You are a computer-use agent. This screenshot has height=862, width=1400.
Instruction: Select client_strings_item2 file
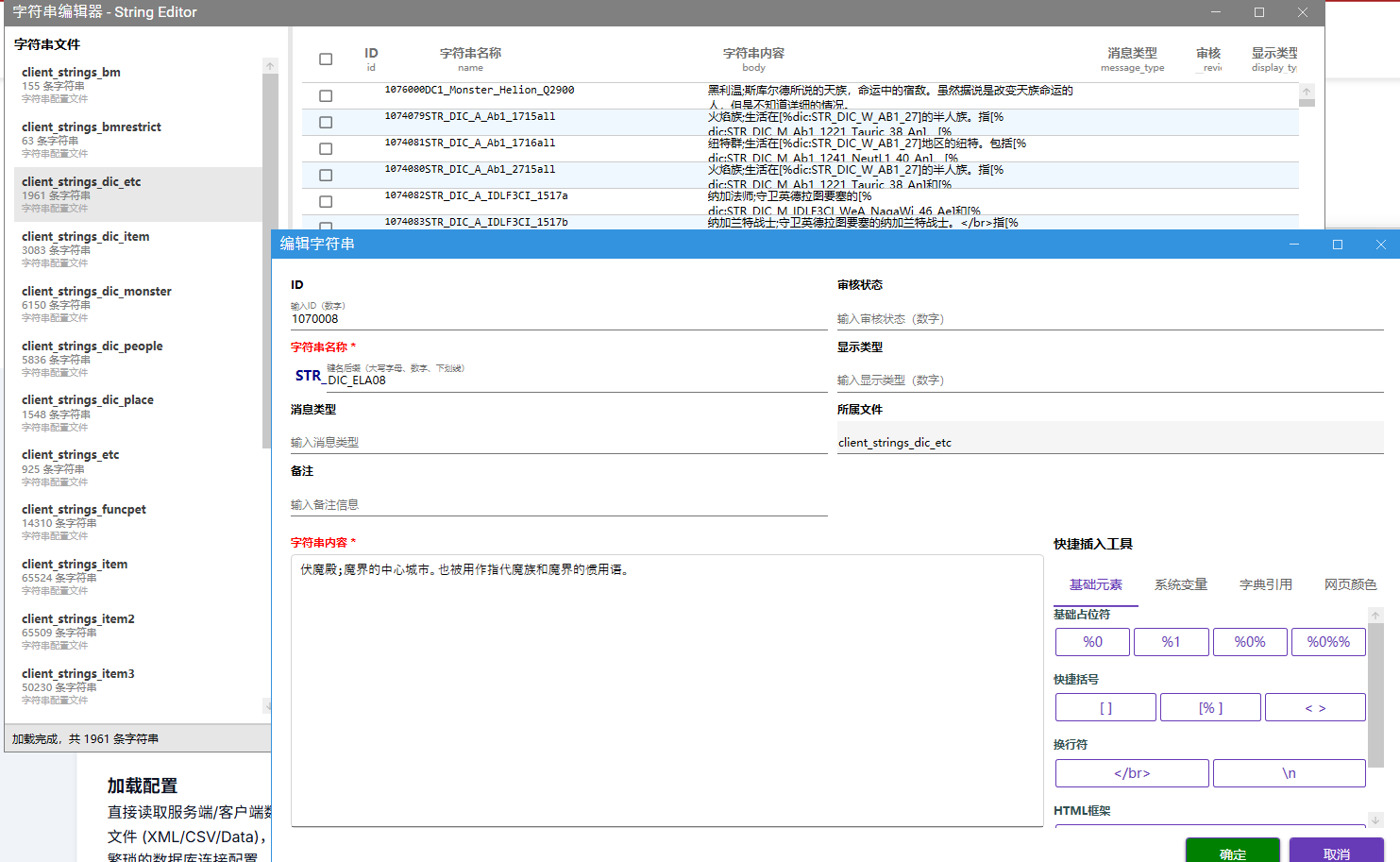coord(138,632)
